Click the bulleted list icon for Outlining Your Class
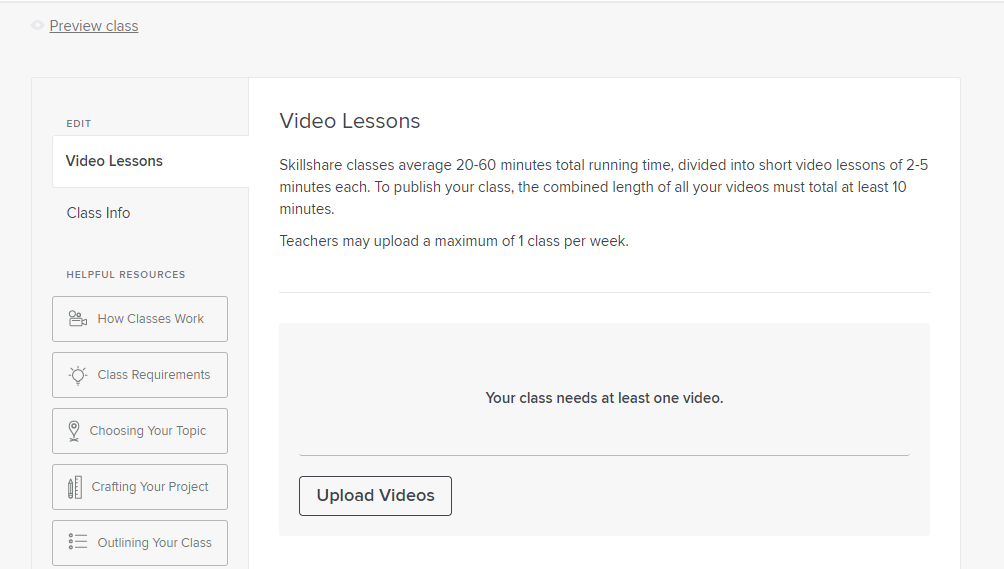Image resolution: width=1004 pixels, height=569 pixels. 77,542
